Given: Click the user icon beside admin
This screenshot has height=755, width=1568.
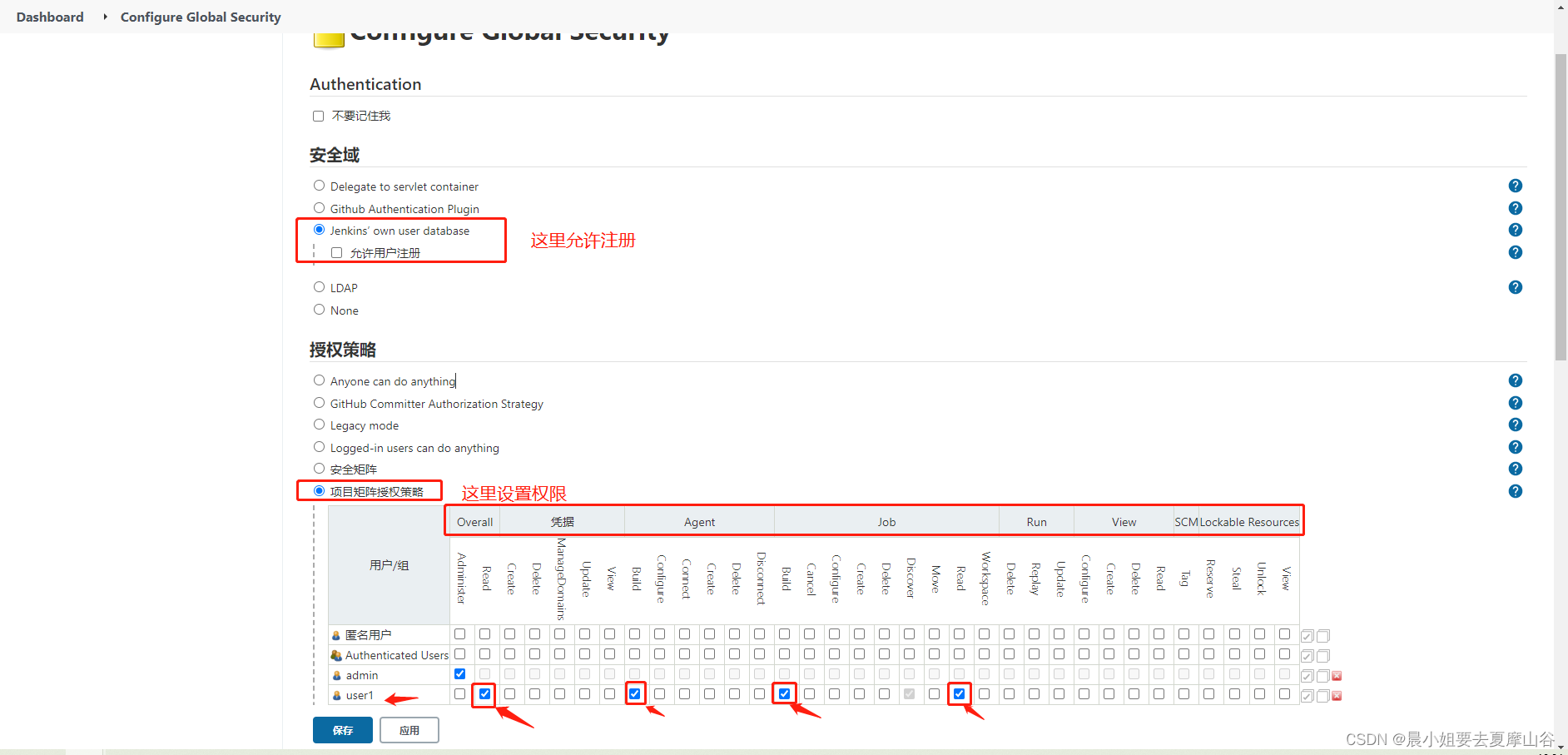Looking at the screenshot, I should [337, 675].
